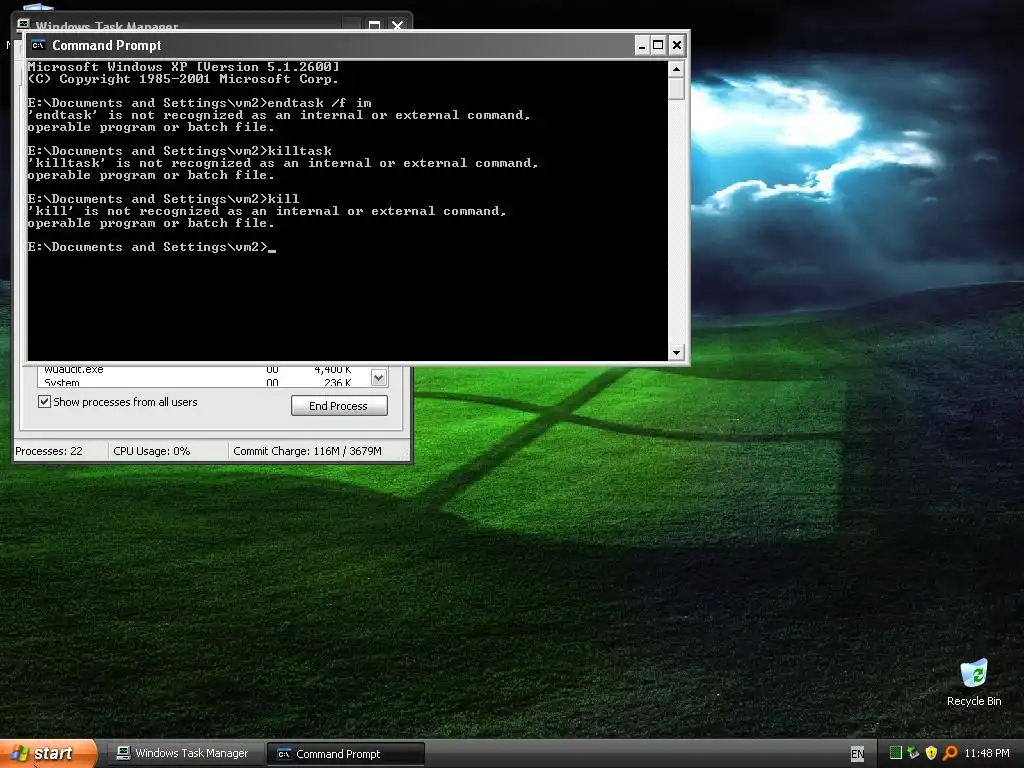Select the Command Prompt taskbar button
1024x768 pixels.
click(x=346, y=754)
